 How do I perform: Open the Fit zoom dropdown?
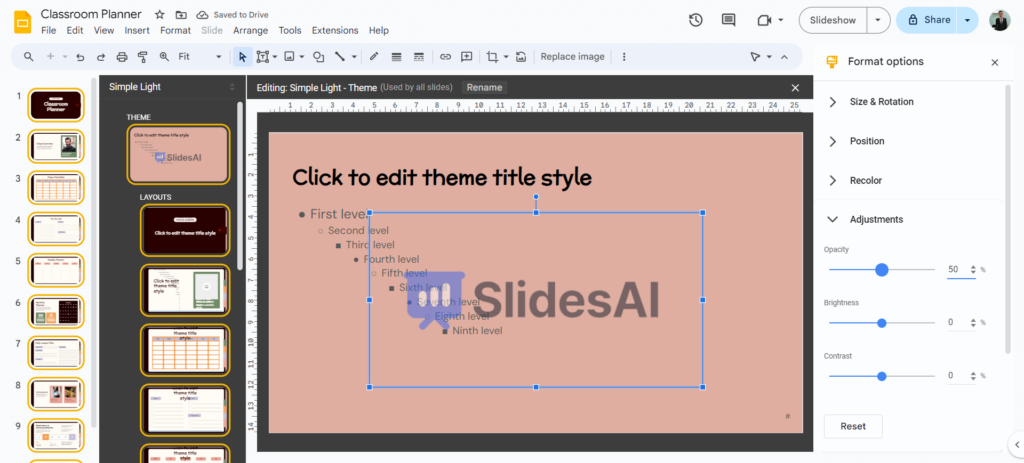(199, 57)
